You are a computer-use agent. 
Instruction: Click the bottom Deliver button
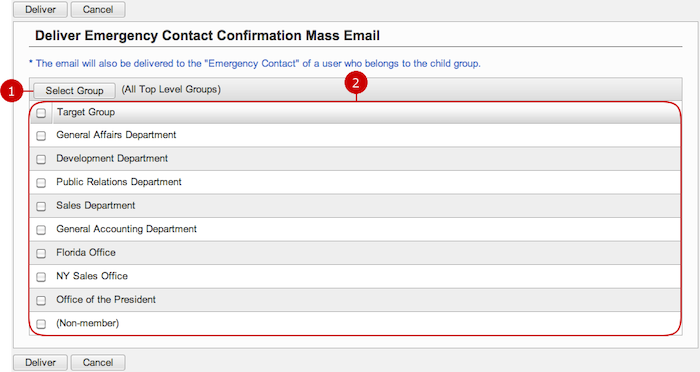[40, 363]
